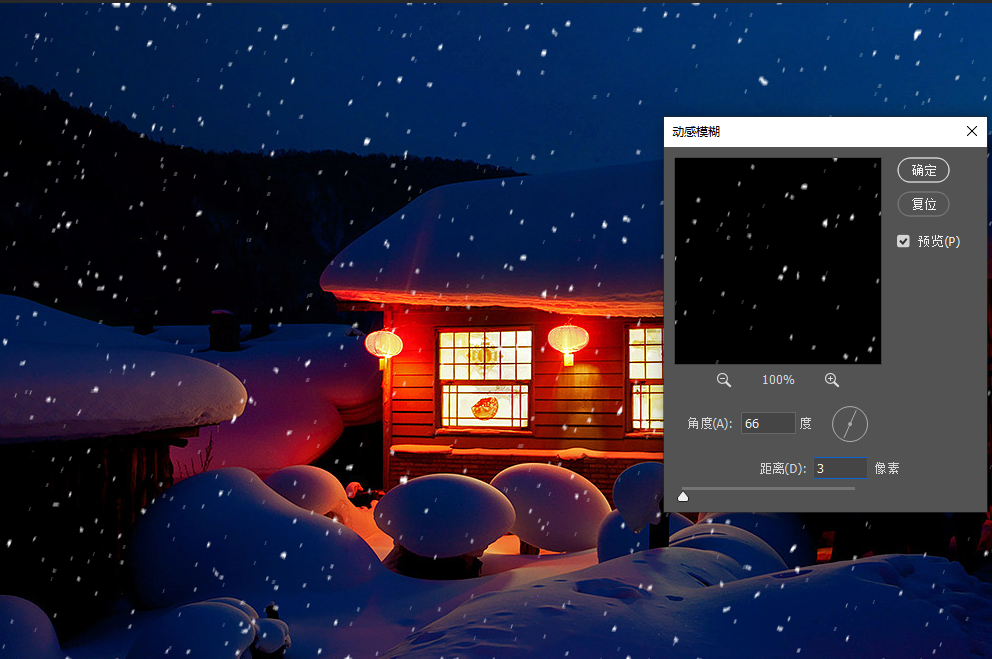This screenshot has width=992, height=659.
Task: Click the distance slider handle
Action: (683, 496)
